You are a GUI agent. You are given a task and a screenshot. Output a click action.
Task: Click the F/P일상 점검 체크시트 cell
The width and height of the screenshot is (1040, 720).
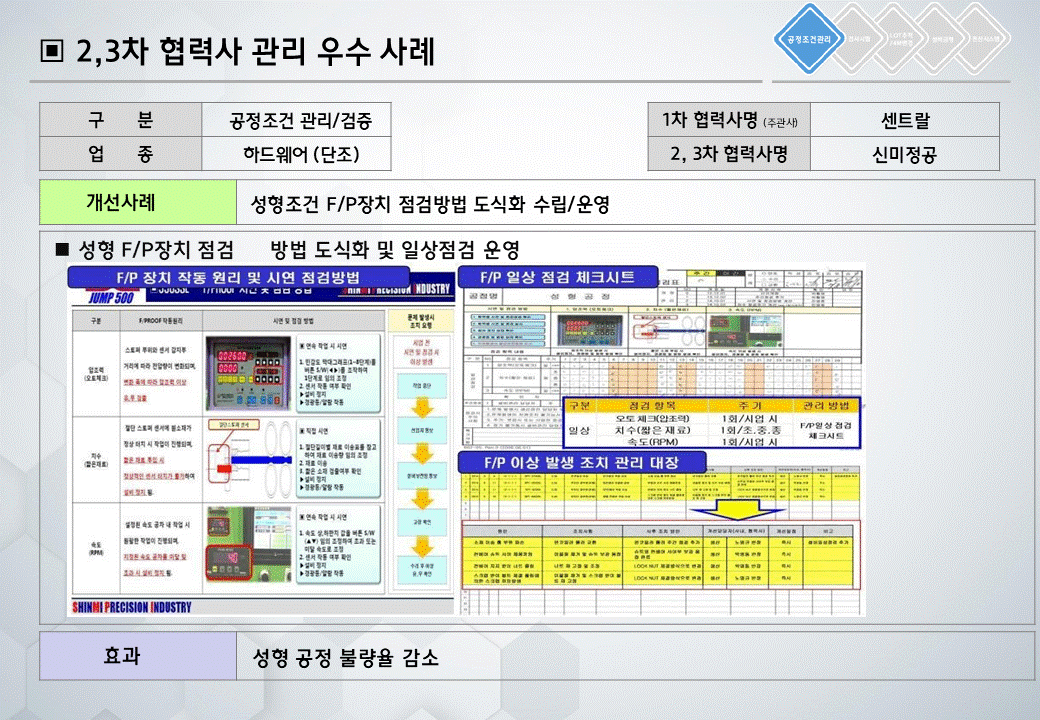[x=826, y=430]
